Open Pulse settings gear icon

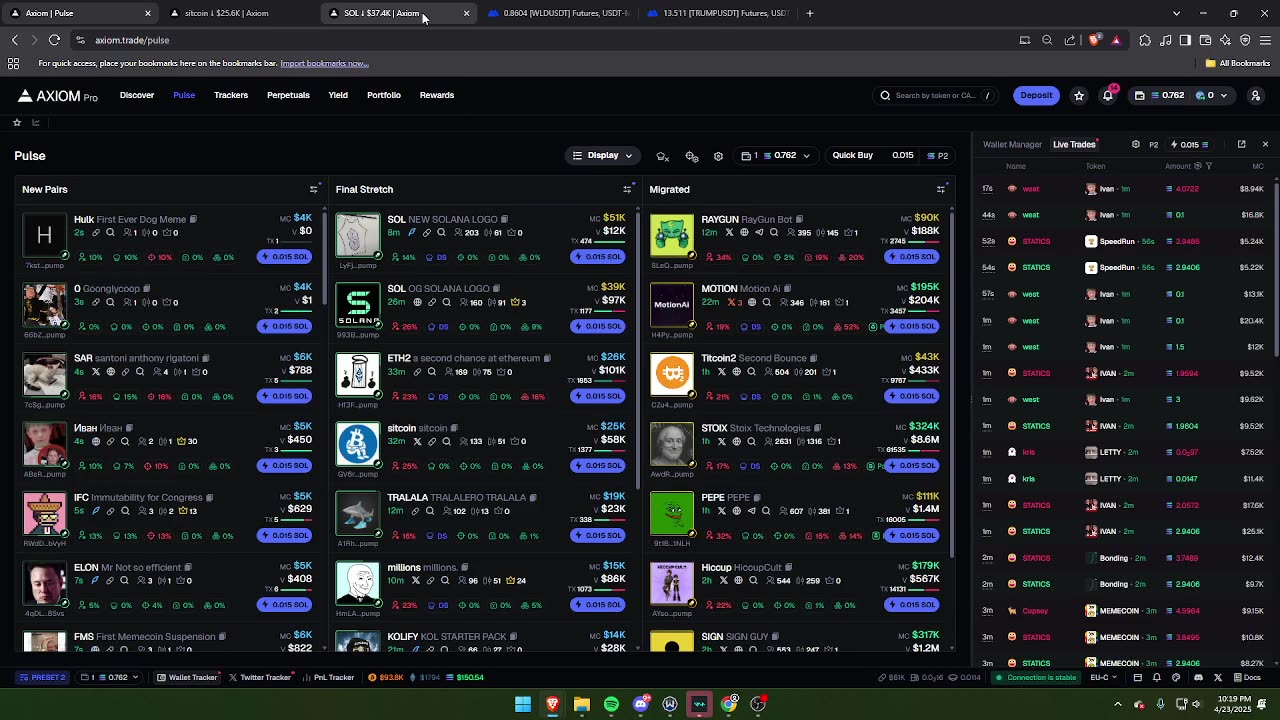(x=718, y=156)
